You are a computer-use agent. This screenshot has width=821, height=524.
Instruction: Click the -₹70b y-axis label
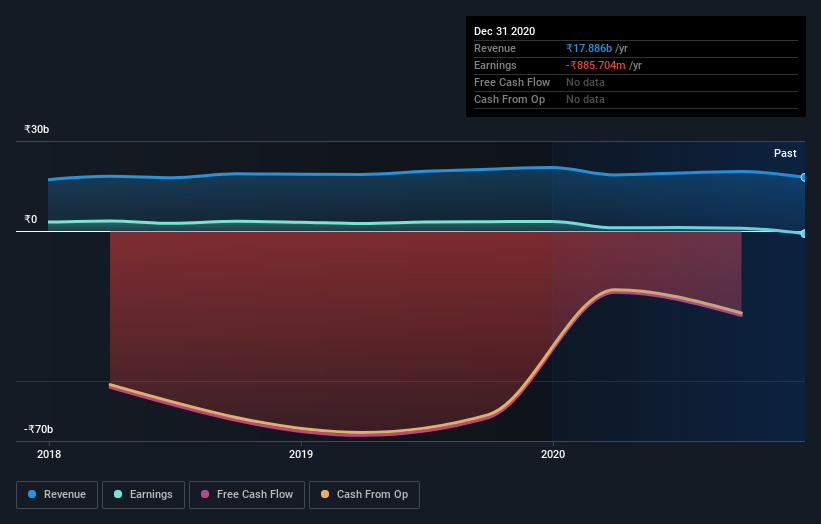coord(39,429)
